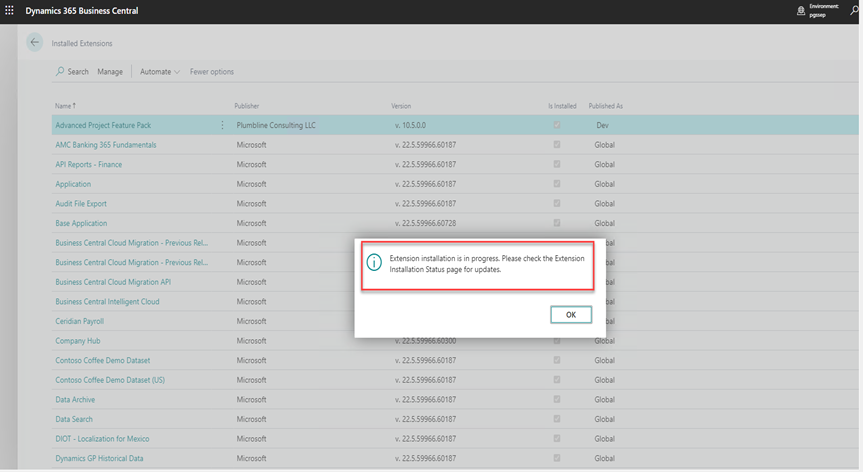Image resolution: width=863 pixels, height=472 pixels.
Task: Toggle Is Installed checkbox for Advanced Project Feature Pack
Action: point(557,125)
